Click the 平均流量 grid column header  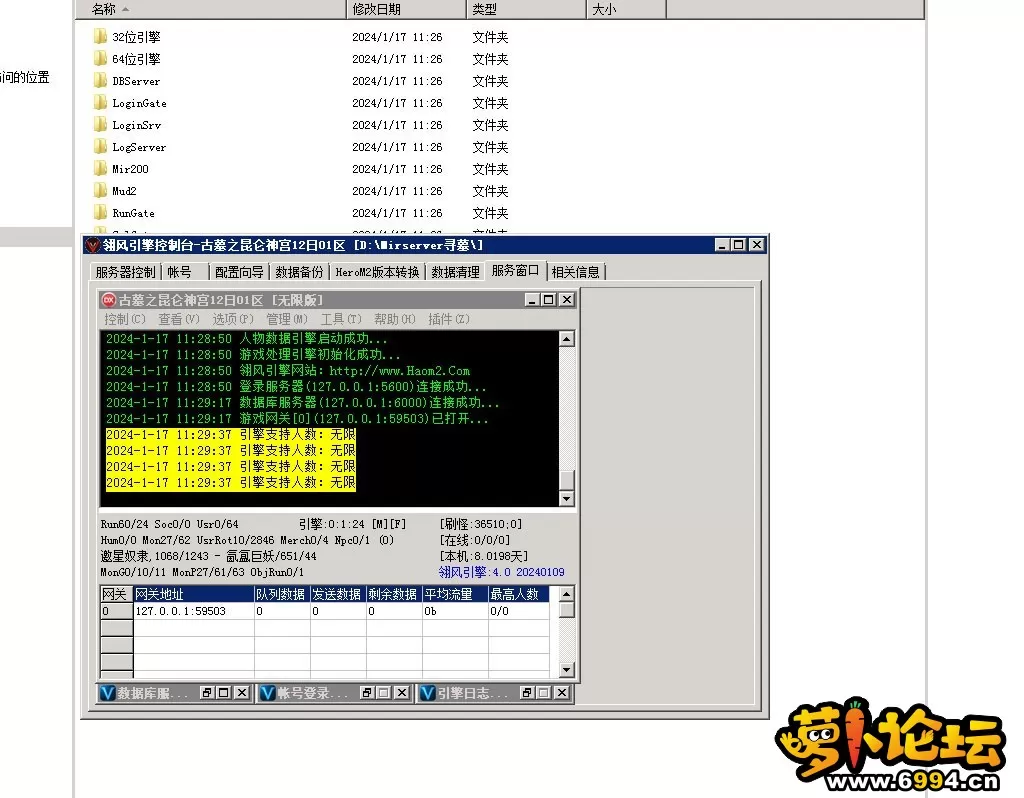455,594
